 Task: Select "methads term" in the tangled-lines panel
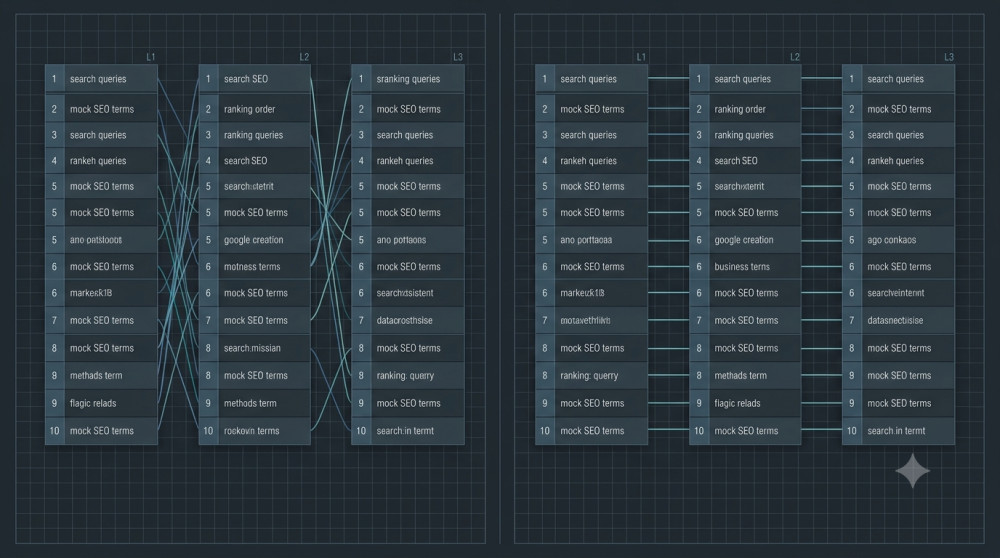101,376
